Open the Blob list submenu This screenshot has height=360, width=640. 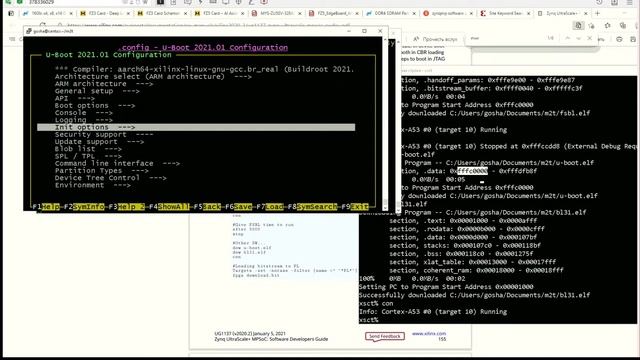(x=88, y=149)
